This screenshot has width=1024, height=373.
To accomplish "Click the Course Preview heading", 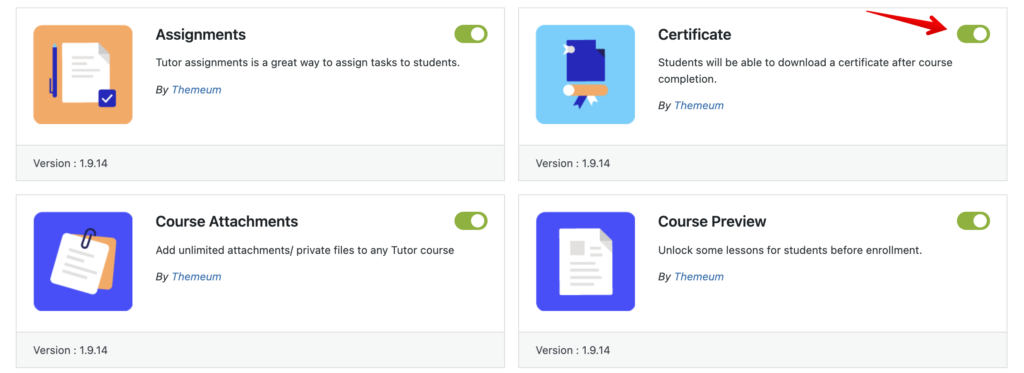I will coord(712,221).
